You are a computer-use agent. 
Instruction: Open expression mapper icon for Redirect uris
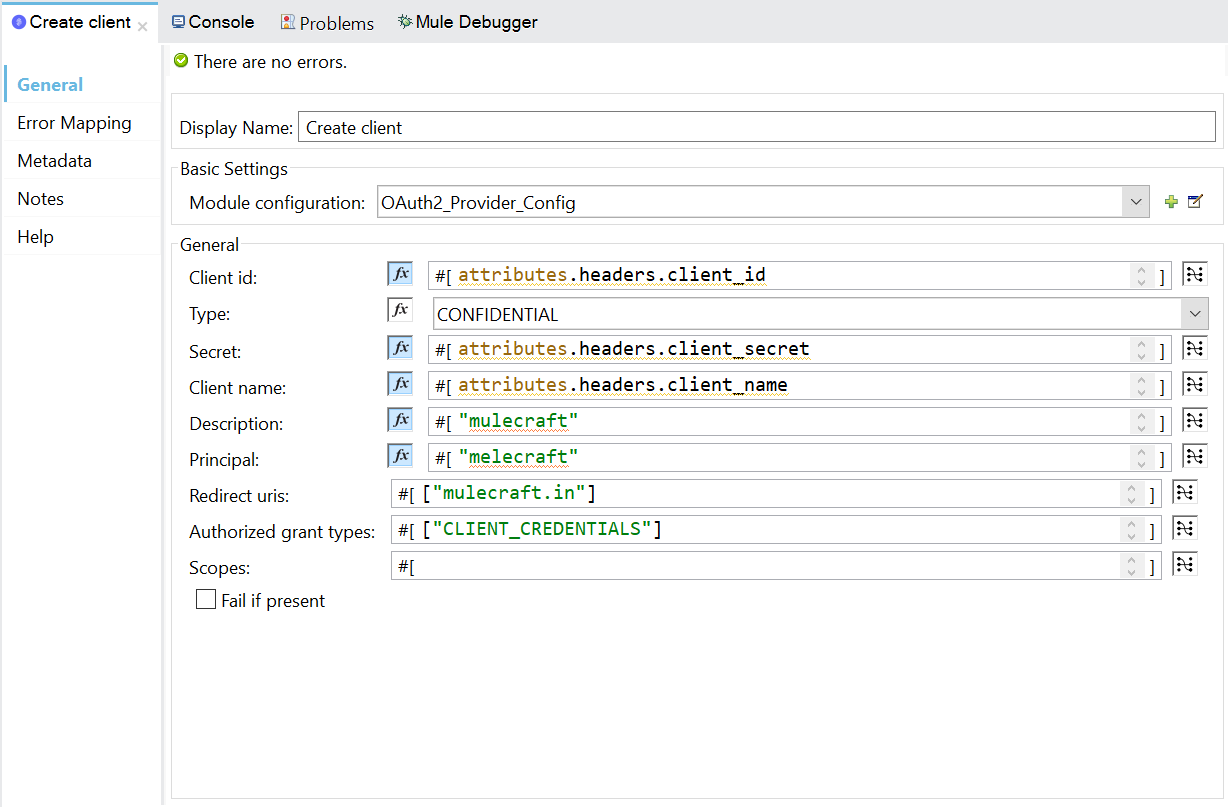(1184, 493)
